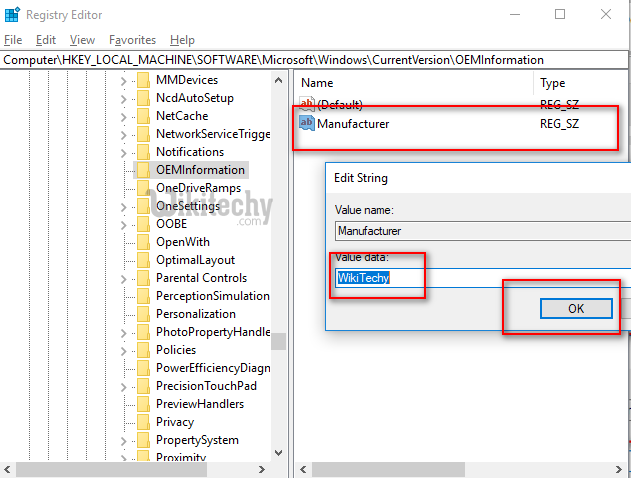This screenshot has height=478, width=631.
Task: Click the registry path address bar
Action: 300,60
